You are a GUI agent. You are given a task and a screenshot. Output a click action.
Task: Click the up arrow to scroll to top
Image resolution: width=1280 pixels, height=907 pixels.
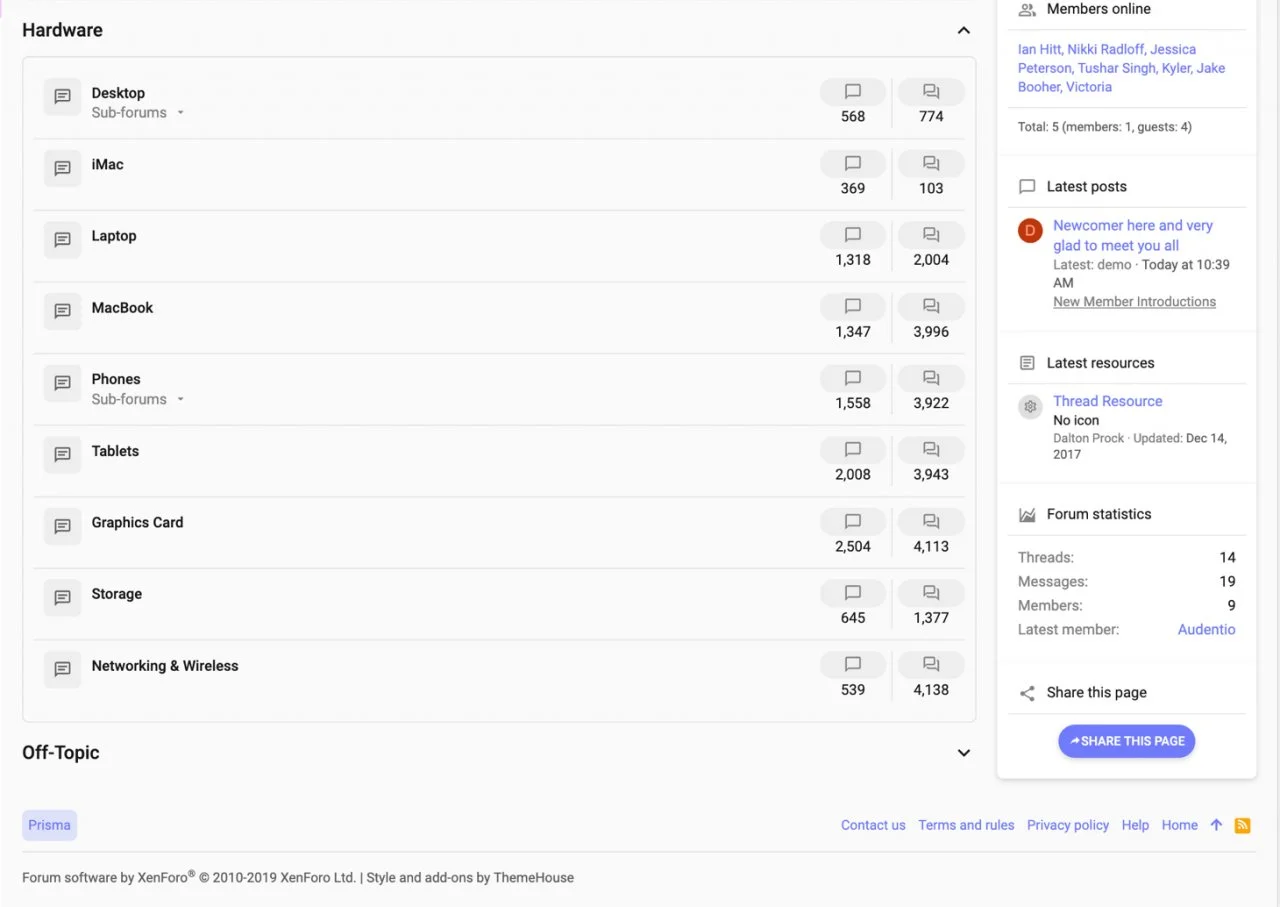(1216, 825)
